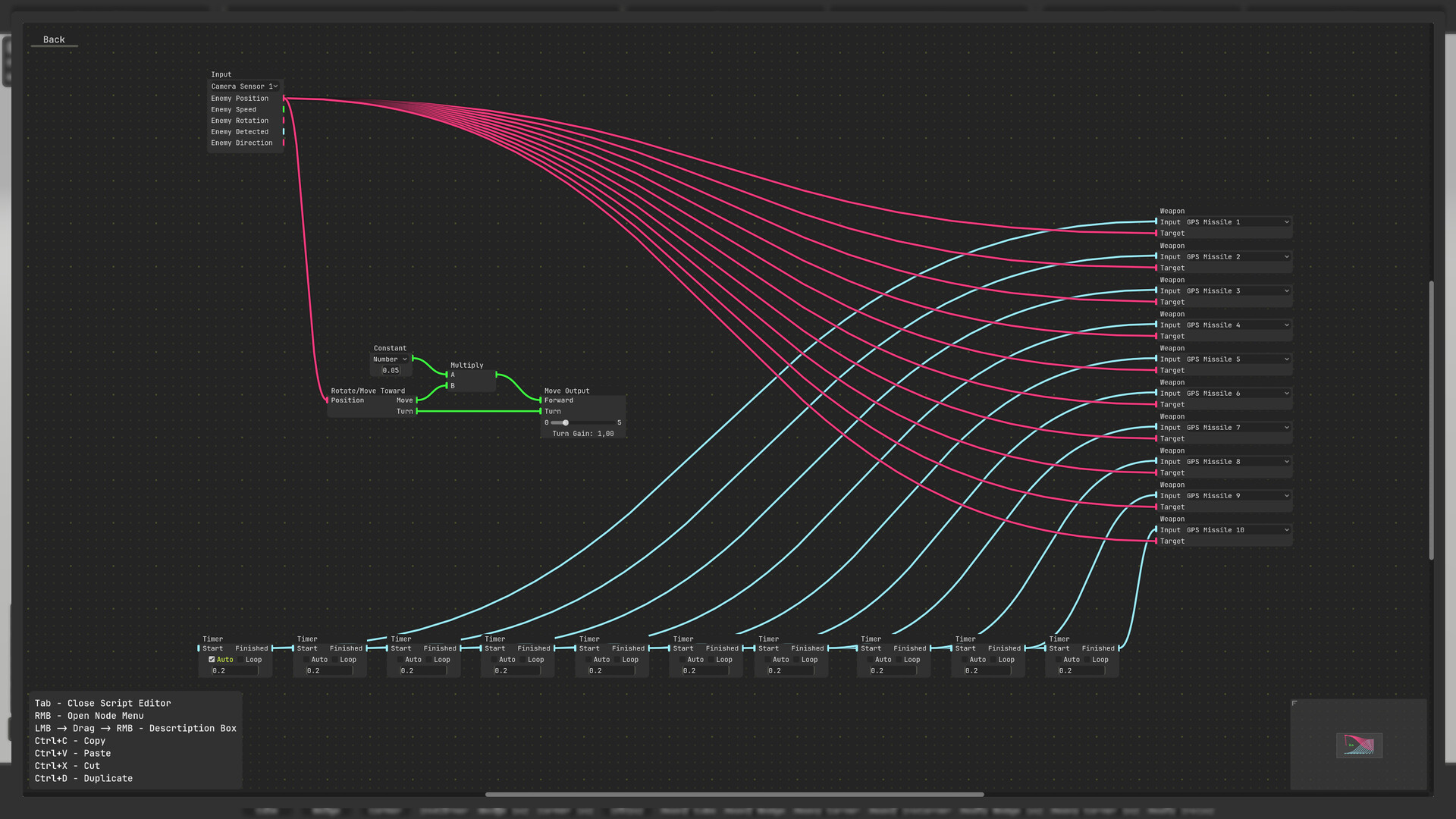Image resolution: width=1456 pixels, height=819 pixels.
Task: Enable Loop on the first Timer
Action: [x=240, y=660]
